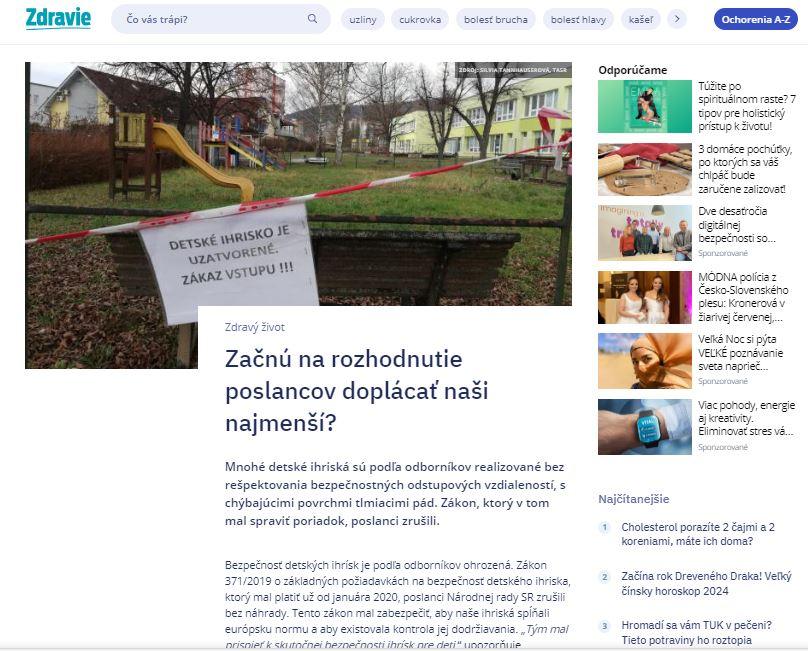Open most-read article about cholesterol
Image resolution: width=808 pixels, height=651 pixels.
tap(698, 534)
